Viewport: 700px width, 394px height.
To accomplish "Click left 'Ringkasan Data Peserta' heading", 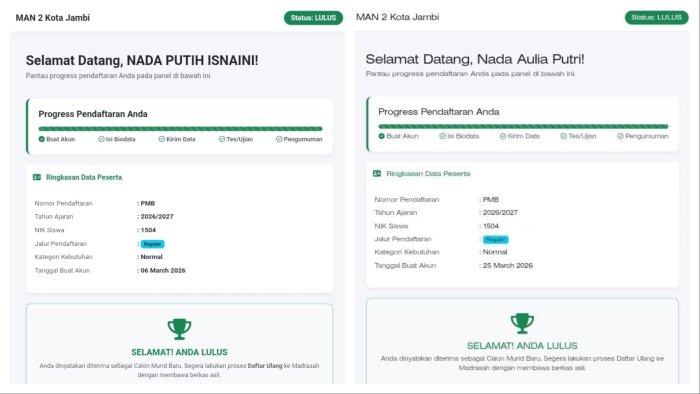I will click(x=84, y=177).
